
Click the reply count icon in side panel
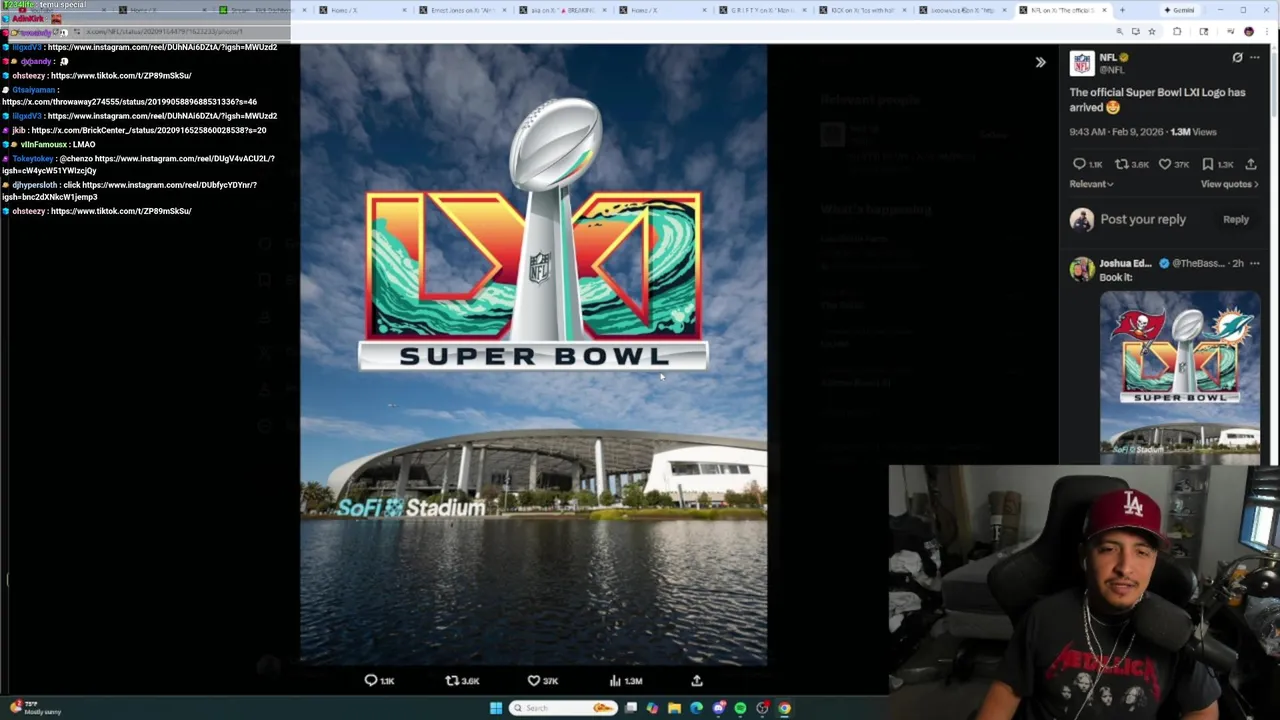[x=1079, y=164]
